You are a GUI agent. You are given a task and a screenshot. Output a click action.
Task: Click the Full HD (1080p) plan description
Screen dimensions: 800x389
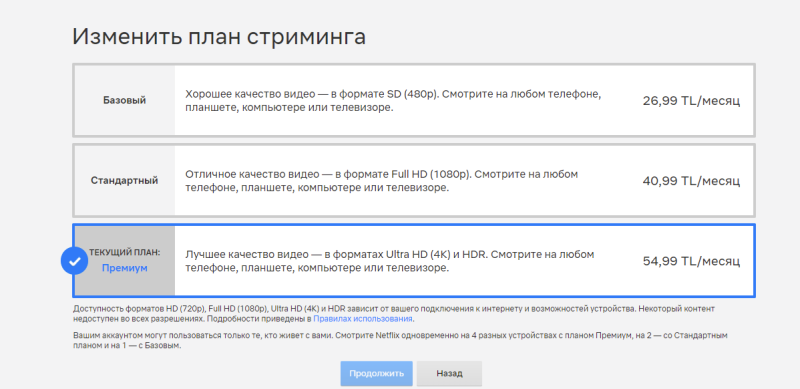[x=382, y=181]
